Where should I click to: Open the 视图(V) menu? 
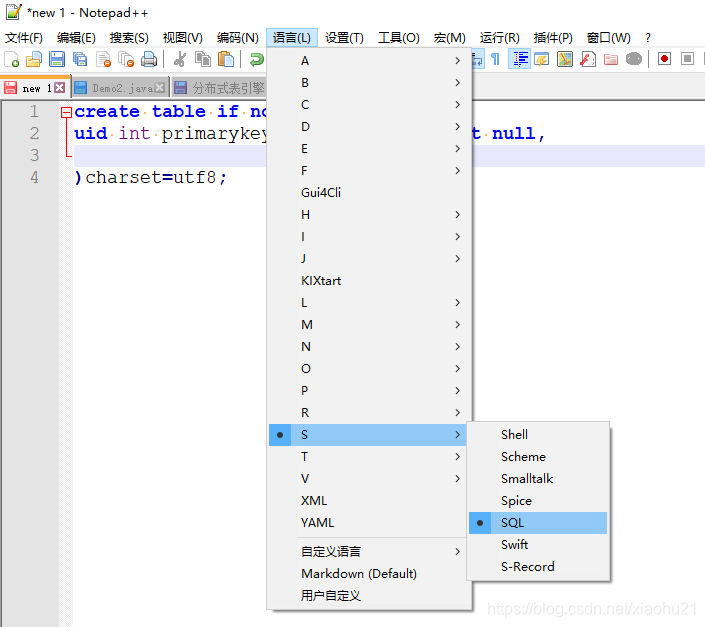(x=183, y=38)
